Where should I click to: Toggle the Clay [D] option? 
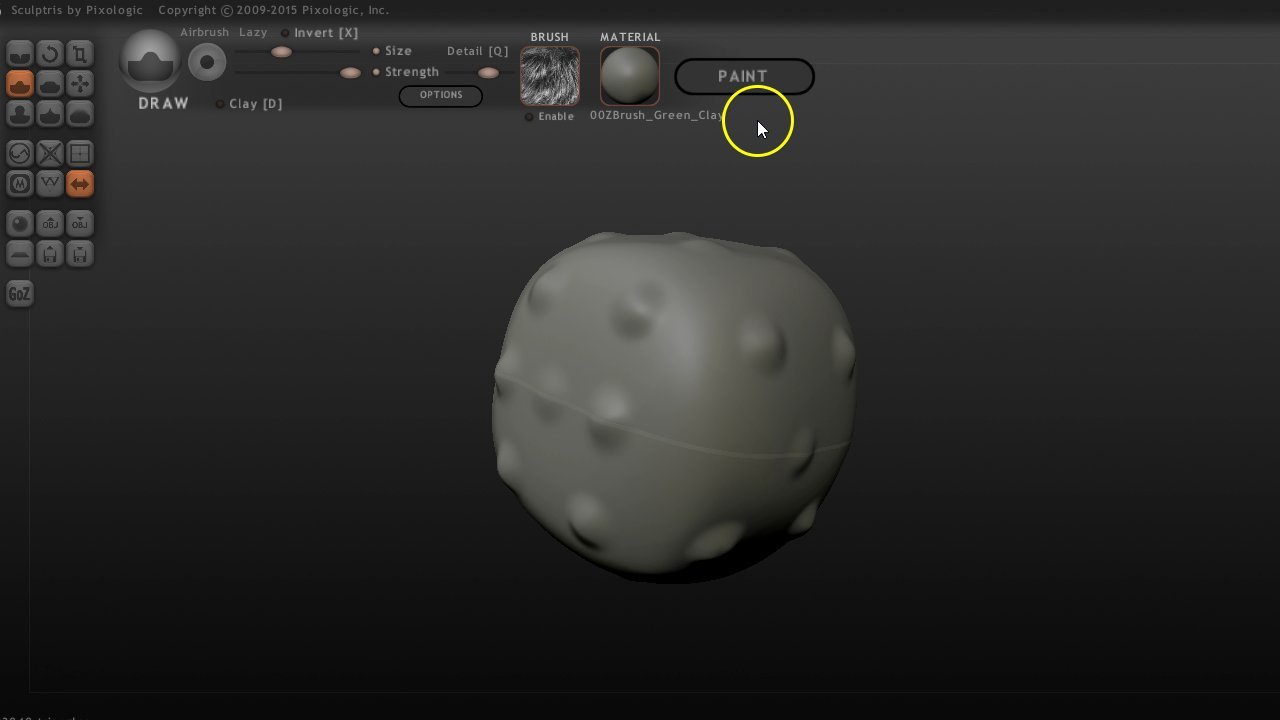click(220, 104)
